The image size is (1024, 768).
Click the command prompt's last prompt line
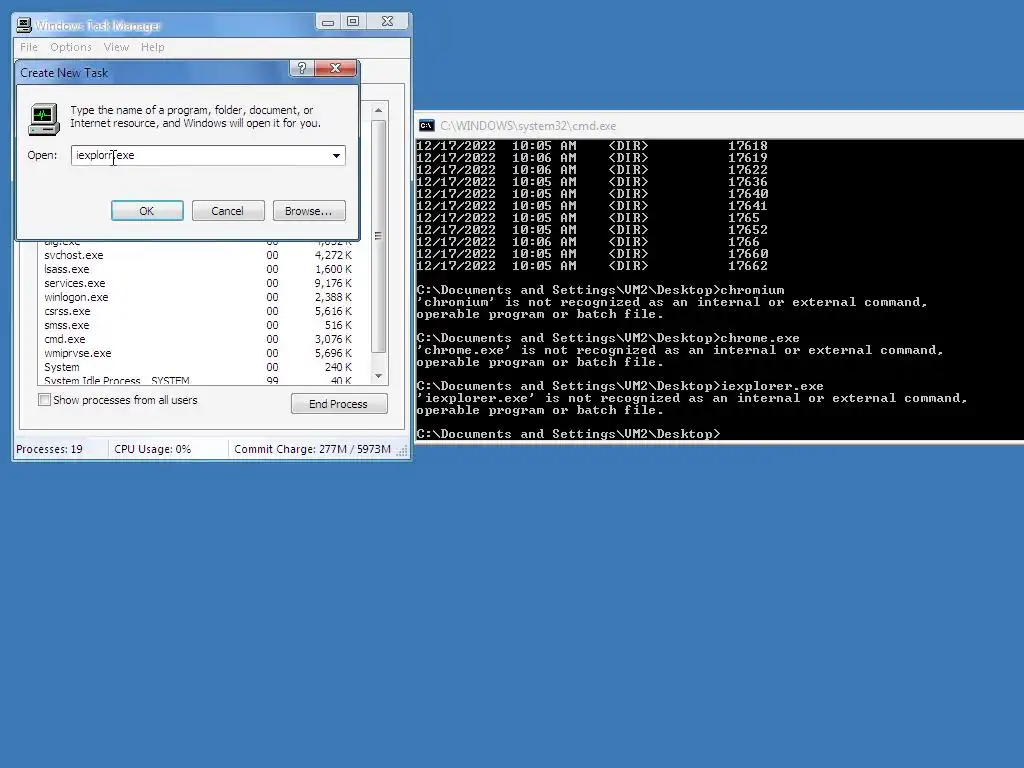tap(568, 434)
